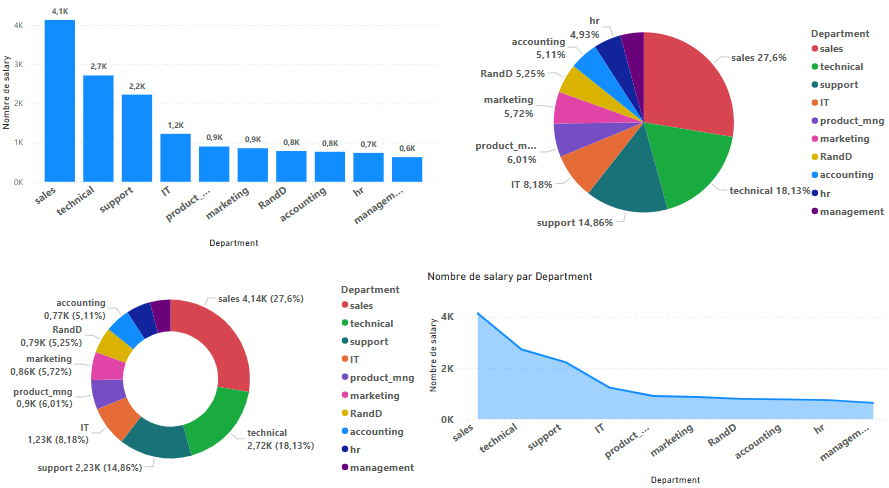Click the sales bar in the bar chart
Screen dimensions: 889x488
(59, 101)
